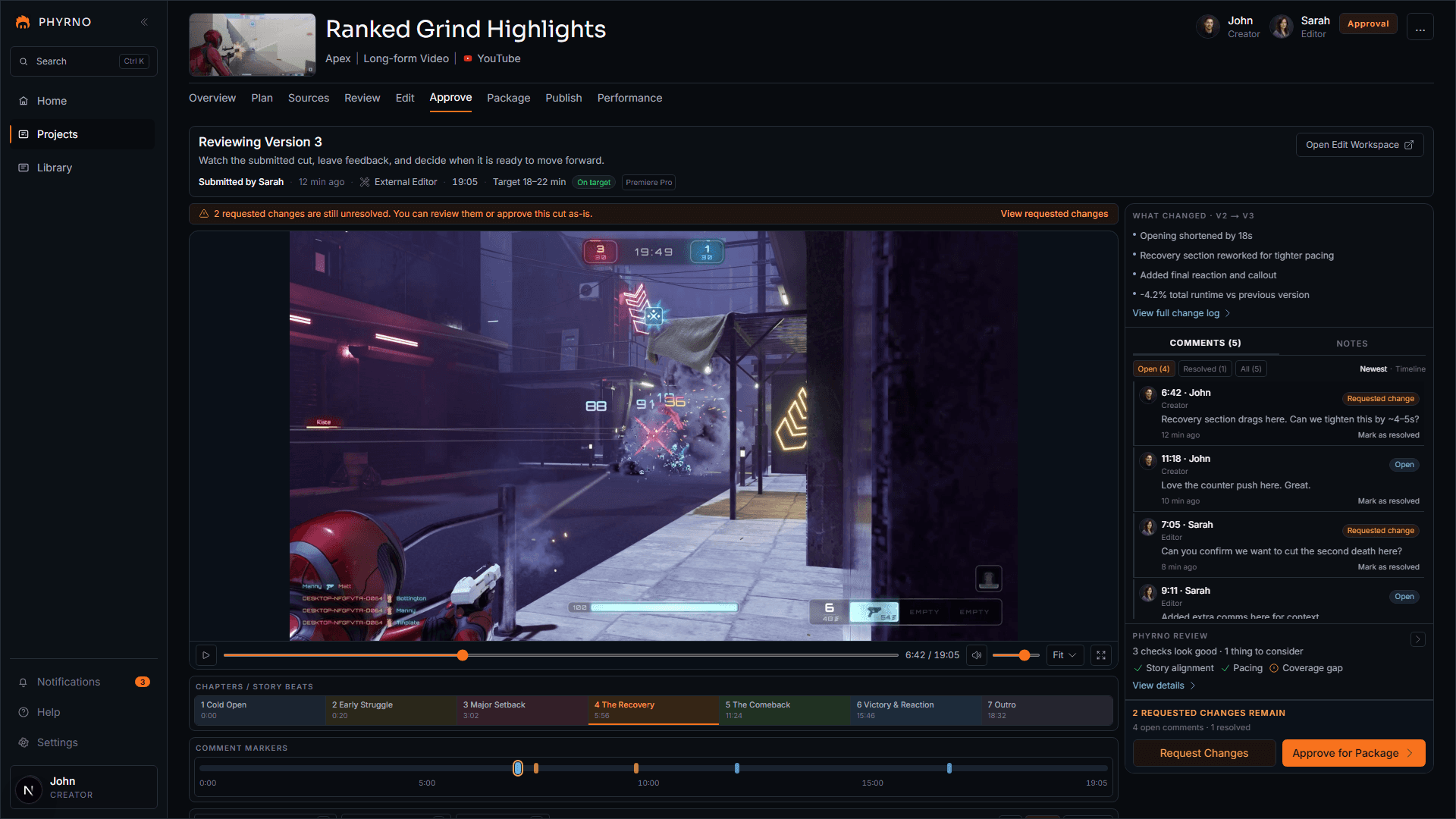Filter comments by Resolved (1)
The image size is (1456, 819).
tap(1204, 369)
